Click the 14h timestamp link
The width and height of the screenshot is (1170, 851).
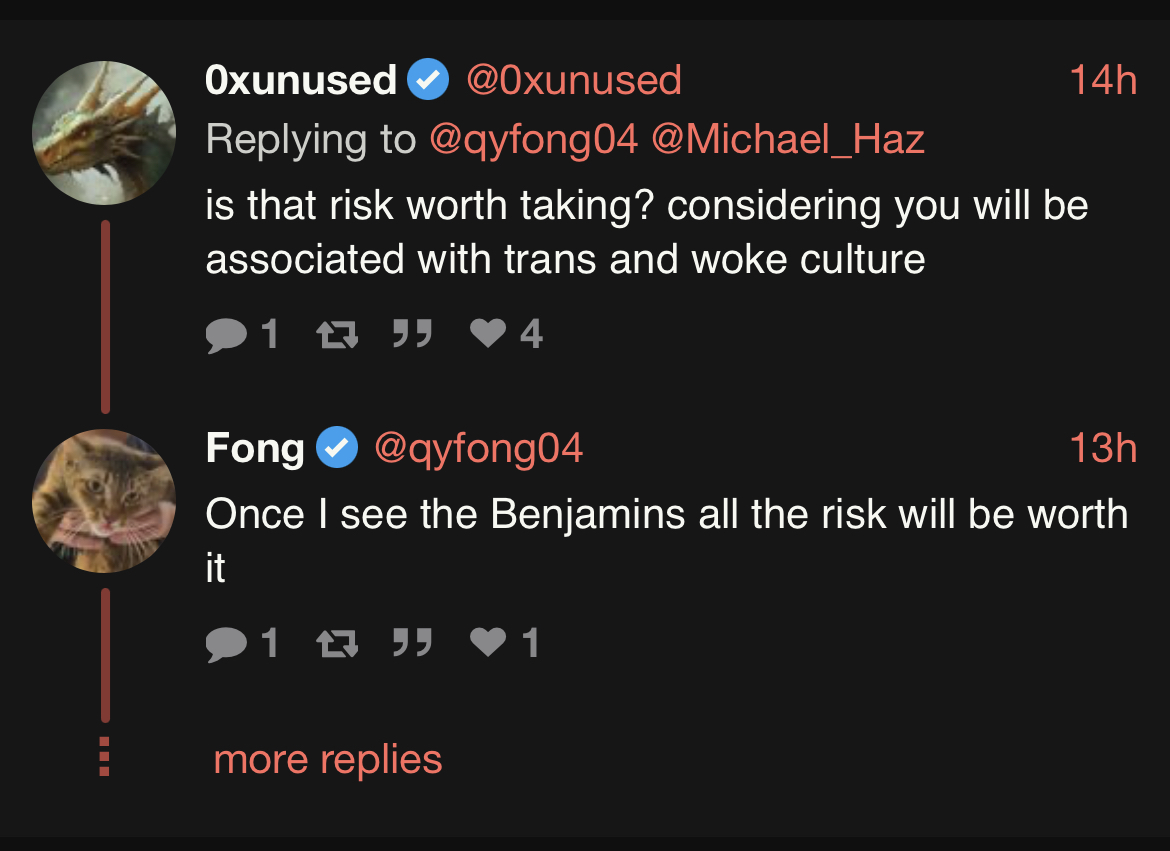coord(1103,80)
